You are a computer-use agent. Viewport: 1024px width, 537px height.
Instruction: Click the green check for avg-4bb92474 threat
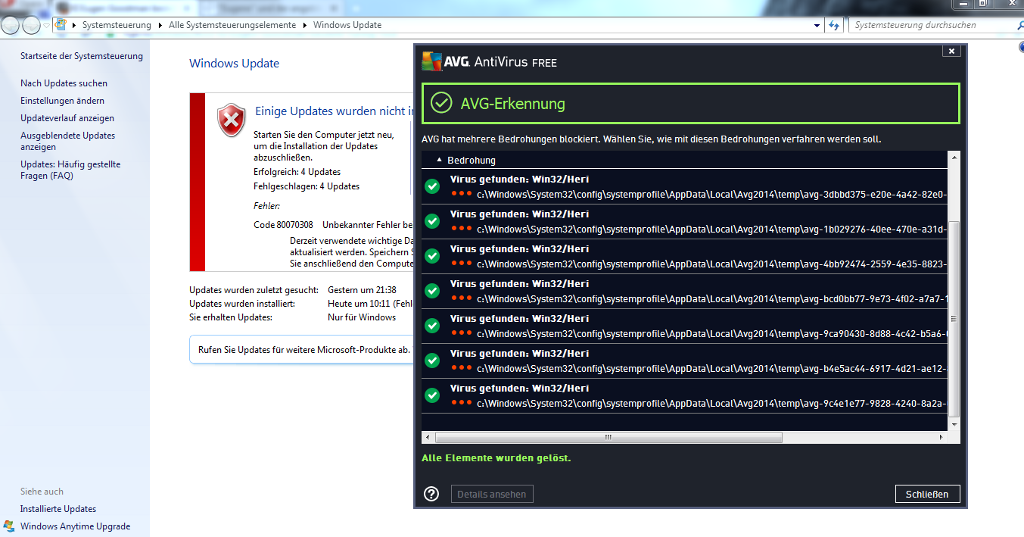[432, 256]
